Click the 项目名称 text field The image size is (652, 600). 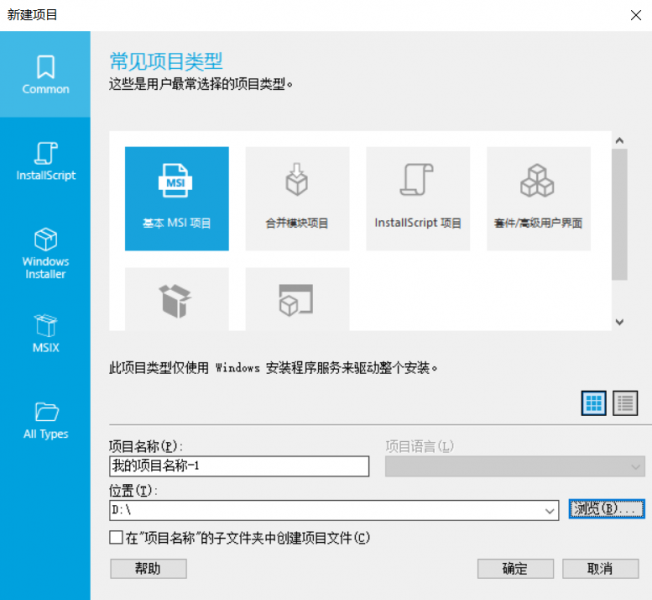tap(239, 466)
